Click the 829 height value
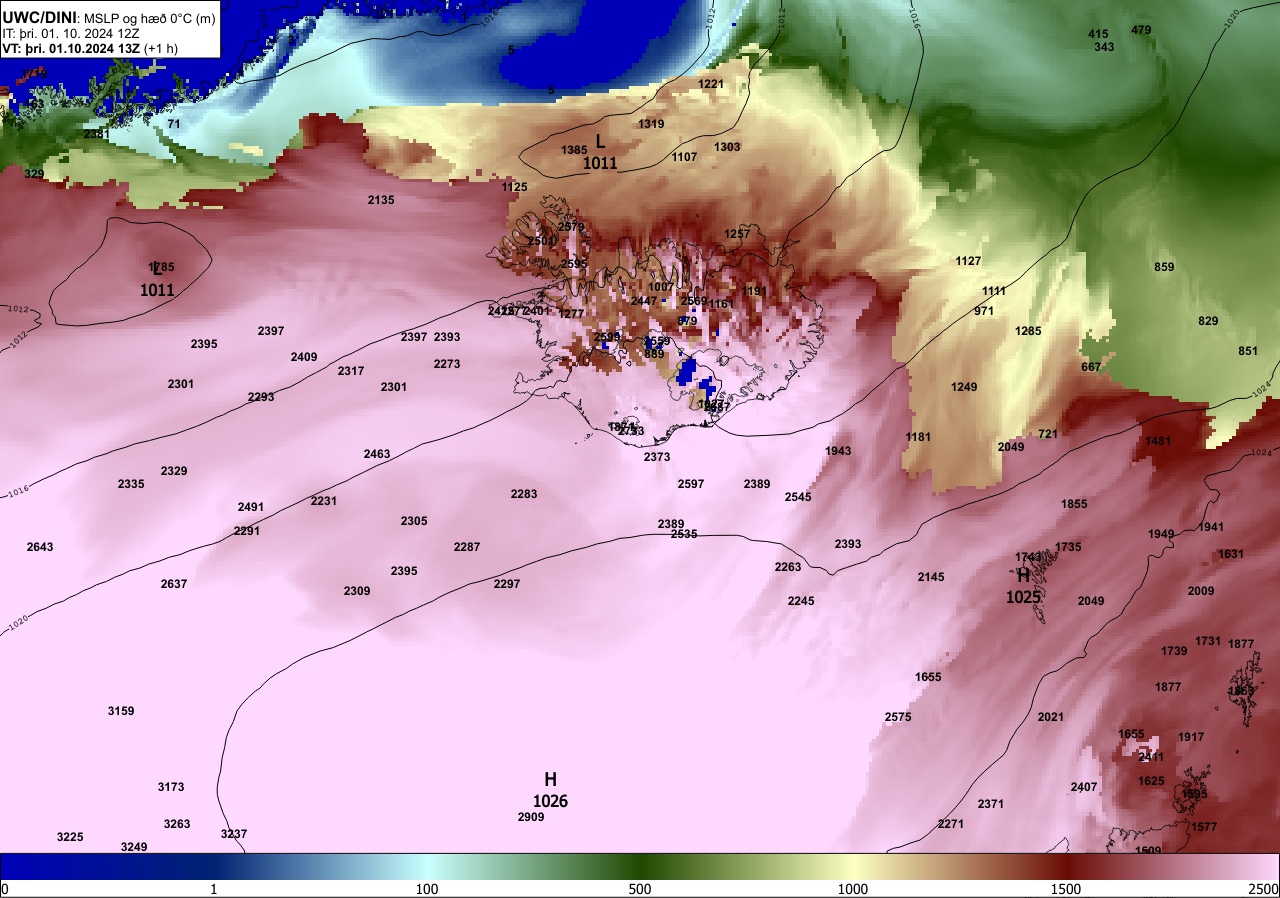Screen dimensions: 1280x898 1208,321
